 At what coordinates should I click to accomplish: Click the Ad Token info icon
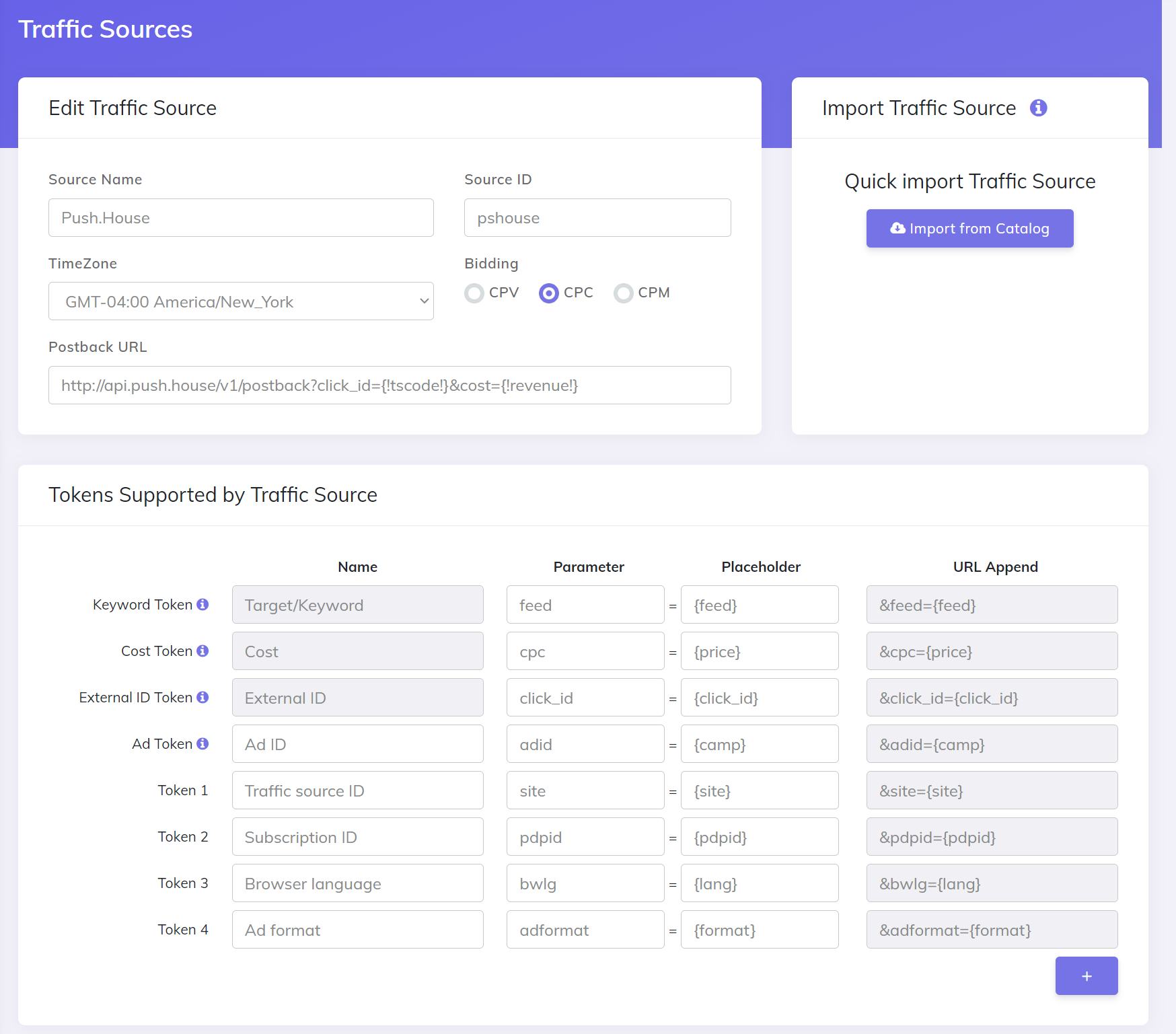point(203,744)
